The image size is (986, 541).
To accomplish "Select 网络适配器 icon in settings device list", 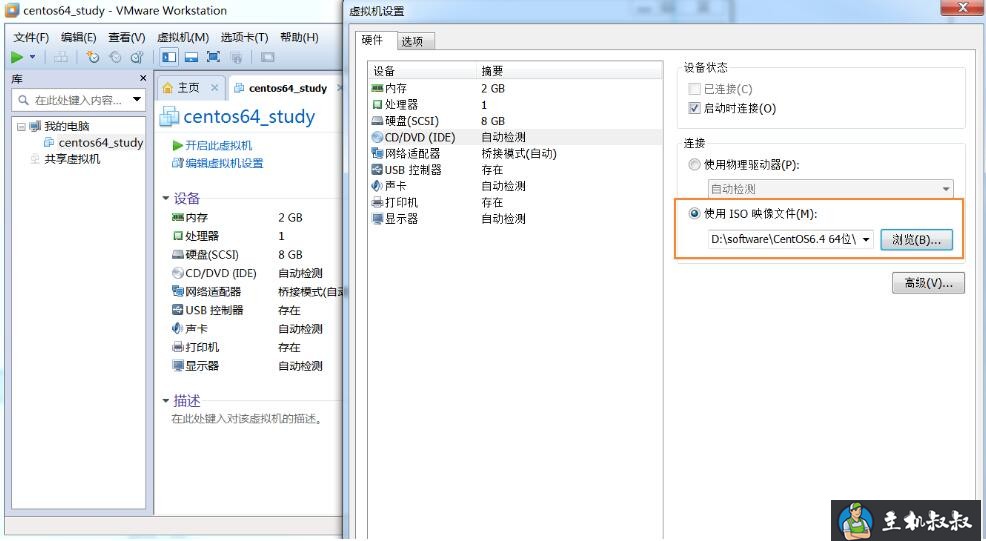I will (x=377, y=153).
